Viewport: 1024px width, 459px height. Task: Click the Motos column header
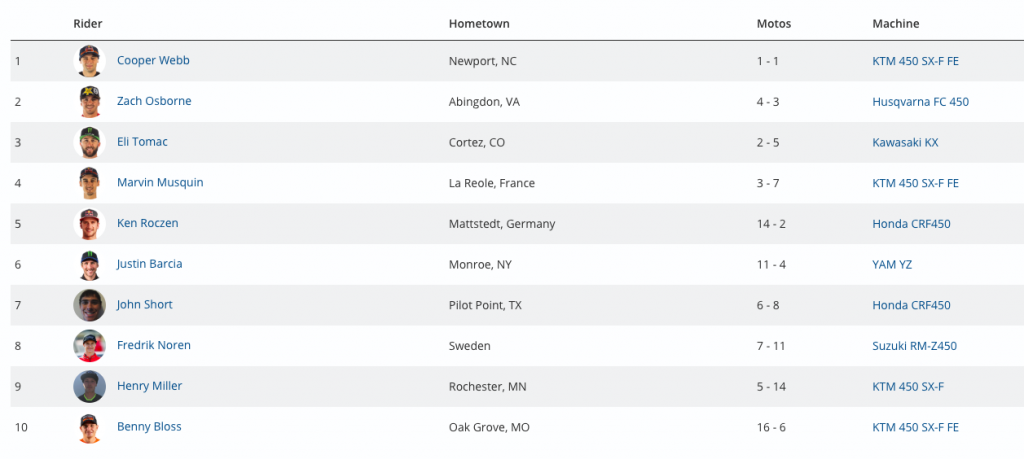click(x=774, y=23)
